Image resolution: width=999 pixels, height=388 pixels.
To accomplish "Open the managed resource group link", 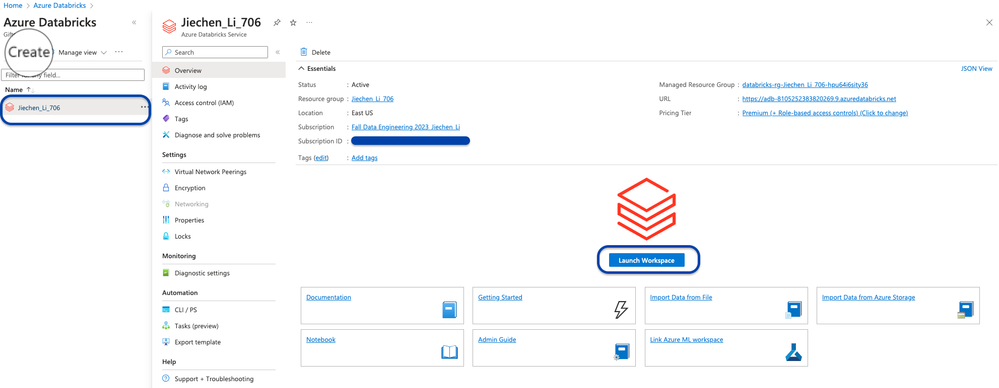I will point(806,84).
